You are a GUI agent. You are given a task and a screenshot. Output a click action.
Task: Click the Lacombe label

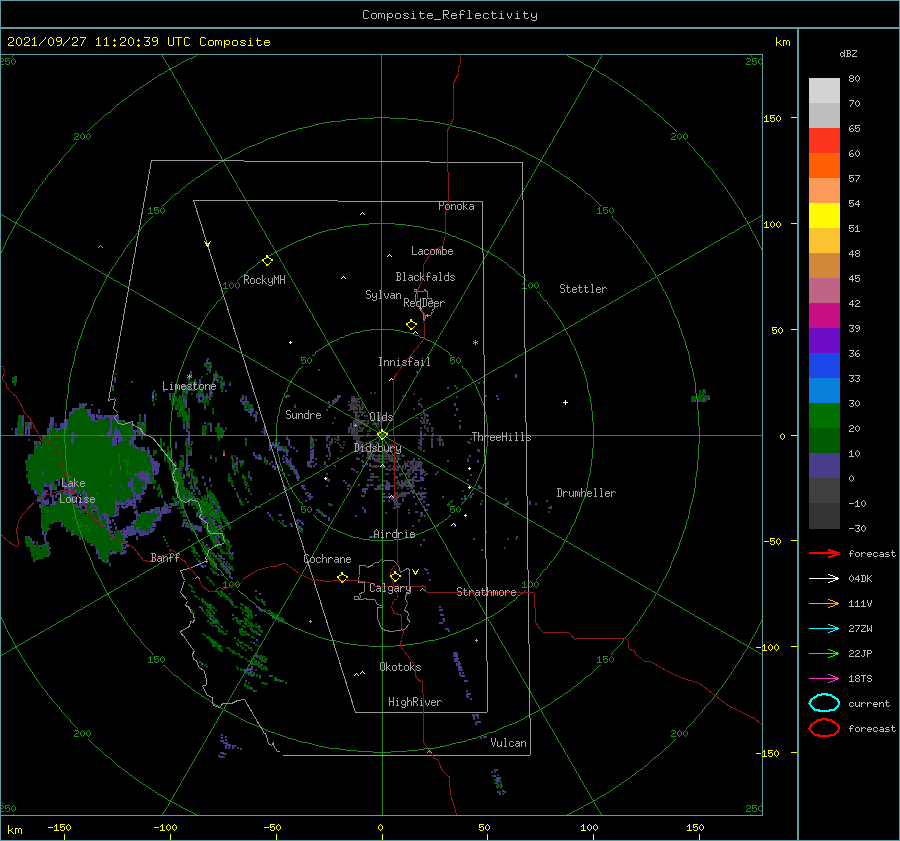coord(432,251)
